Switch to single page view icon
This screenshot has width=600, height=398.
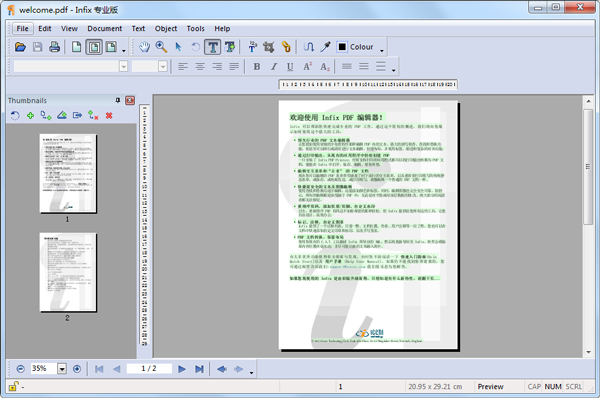pyautogui.click(x=77, y=47)
